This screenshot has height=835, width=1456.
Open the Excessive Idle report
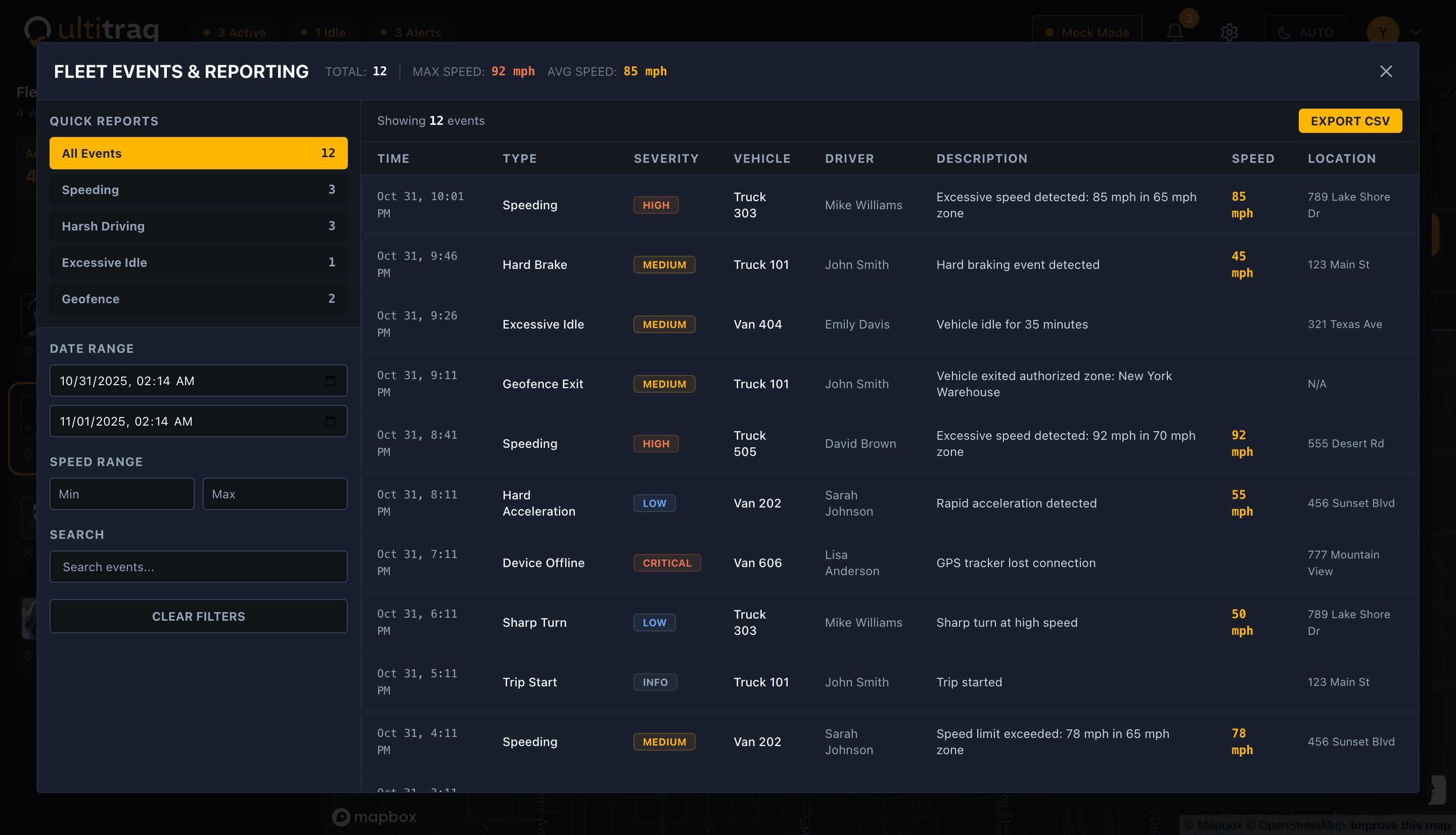(198, 263)
